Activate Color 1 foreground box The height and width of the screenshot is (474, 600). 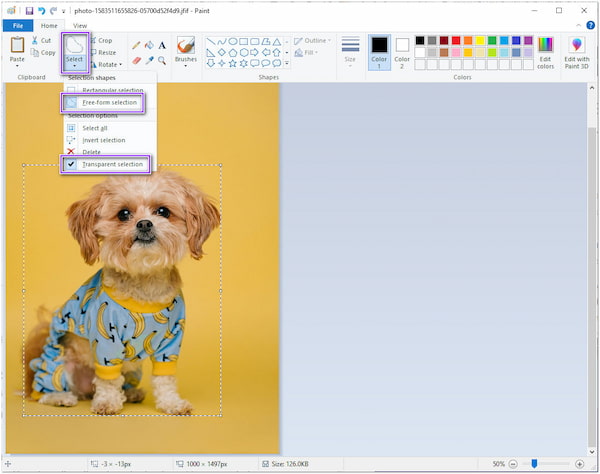tap(379, 52)
